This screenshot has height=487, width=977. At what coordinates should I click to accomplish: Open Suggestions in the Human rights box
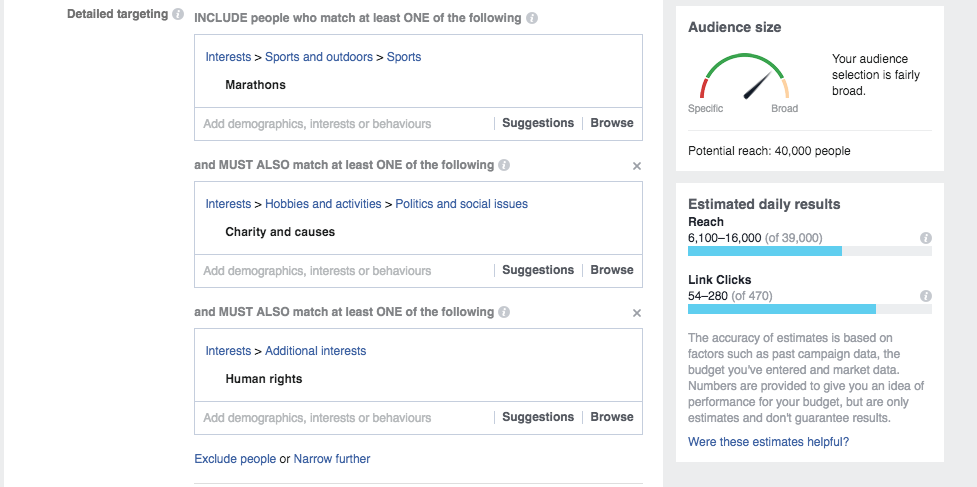tap(538, 417)
